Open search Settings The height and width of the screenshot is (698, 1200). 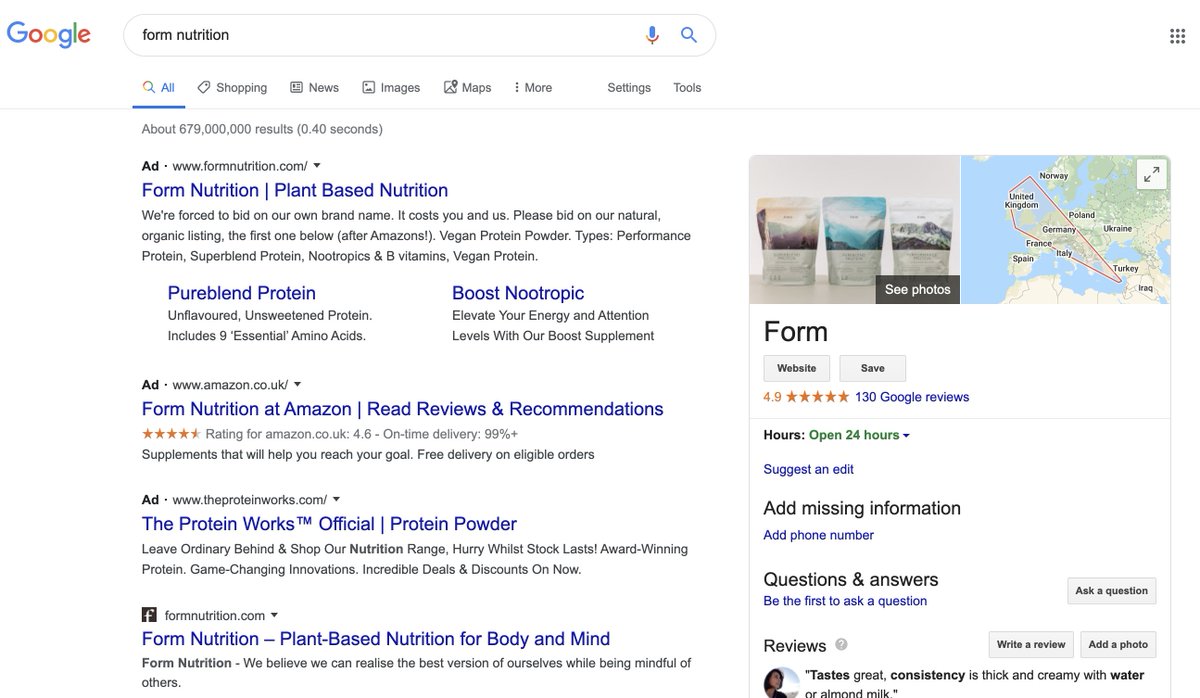point(629,88)
